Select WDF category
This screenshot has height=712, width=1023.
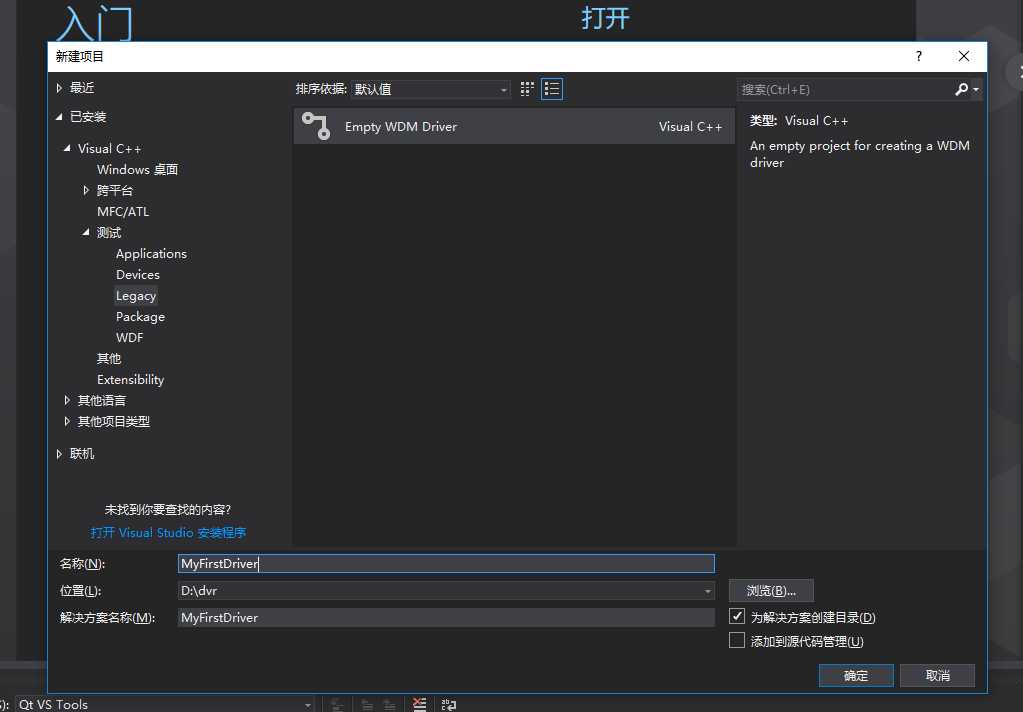pos(129,337)
